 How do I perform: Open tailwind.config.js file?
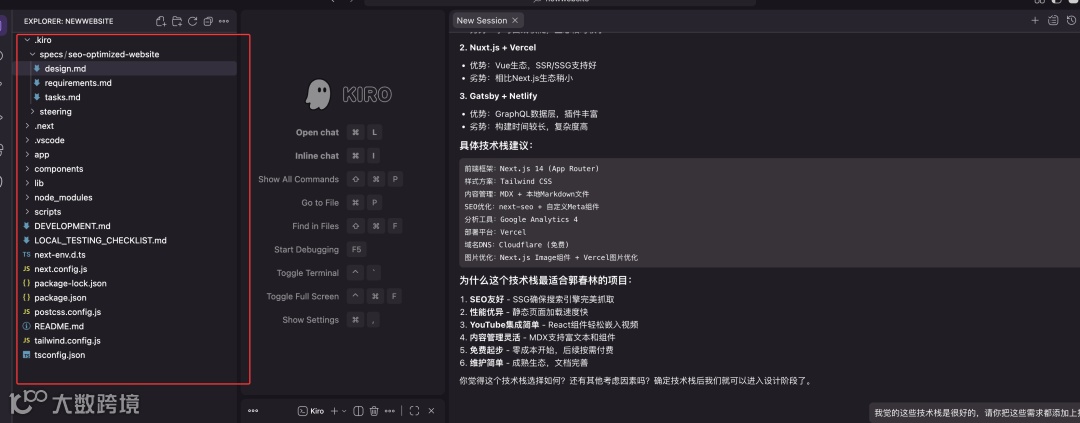tap(67, 340)
